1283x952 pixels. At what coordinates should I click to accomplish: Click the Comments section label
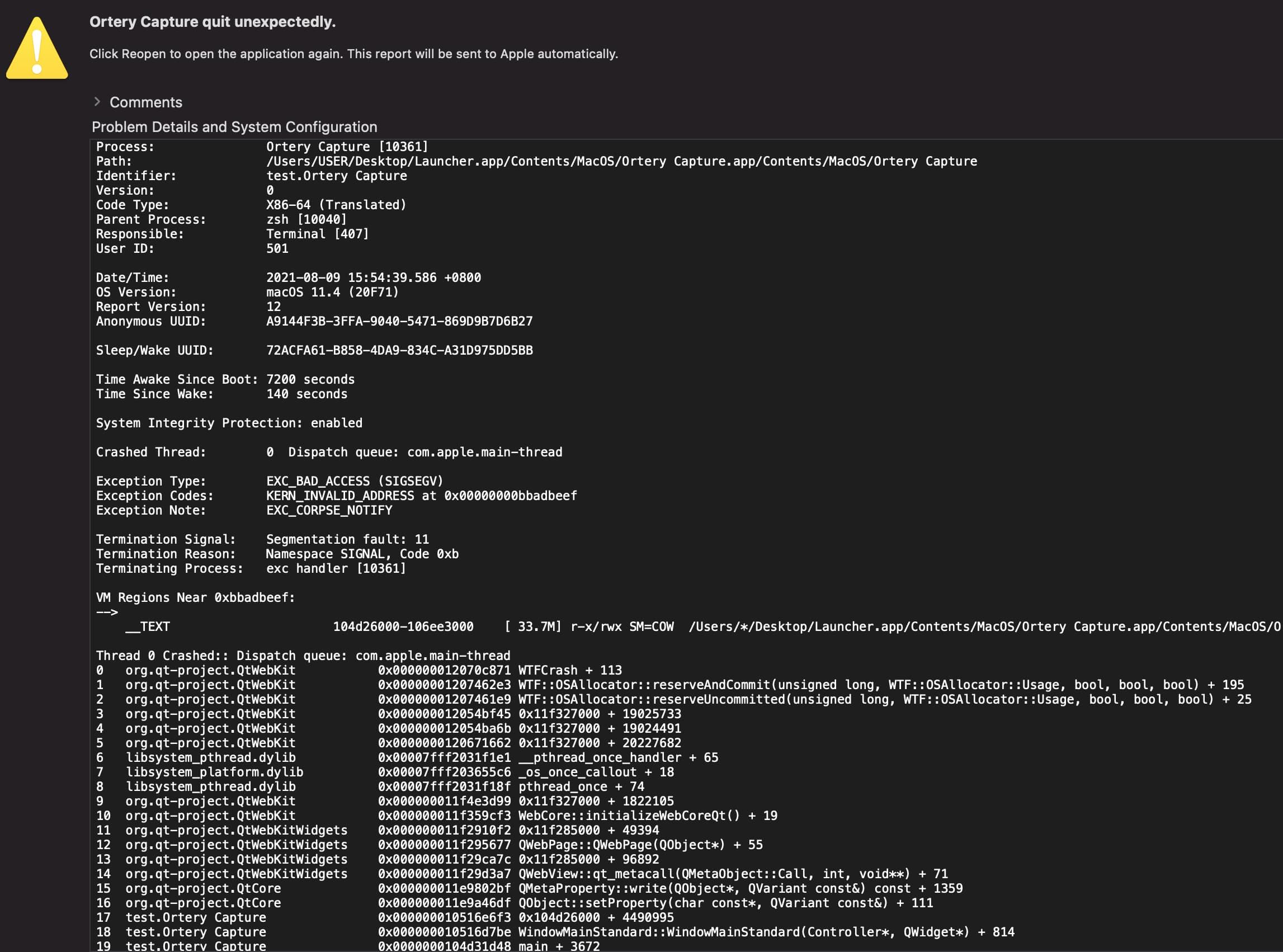pyautogui.click(x=146, y=102)
